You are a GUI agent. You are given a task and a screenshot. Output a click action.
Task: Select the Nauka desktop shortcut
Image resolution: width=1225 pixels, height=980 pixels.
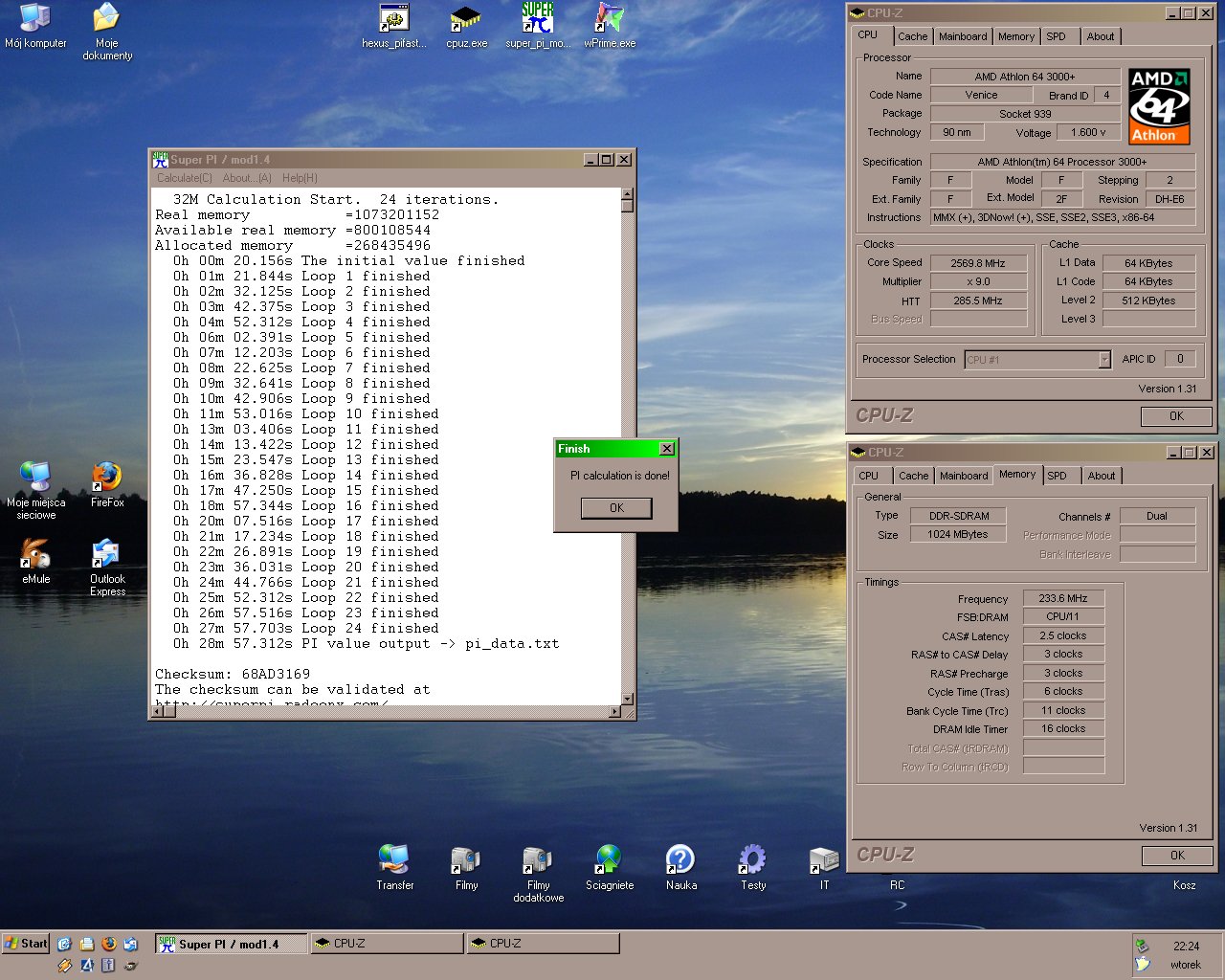[x=680, y=867]
